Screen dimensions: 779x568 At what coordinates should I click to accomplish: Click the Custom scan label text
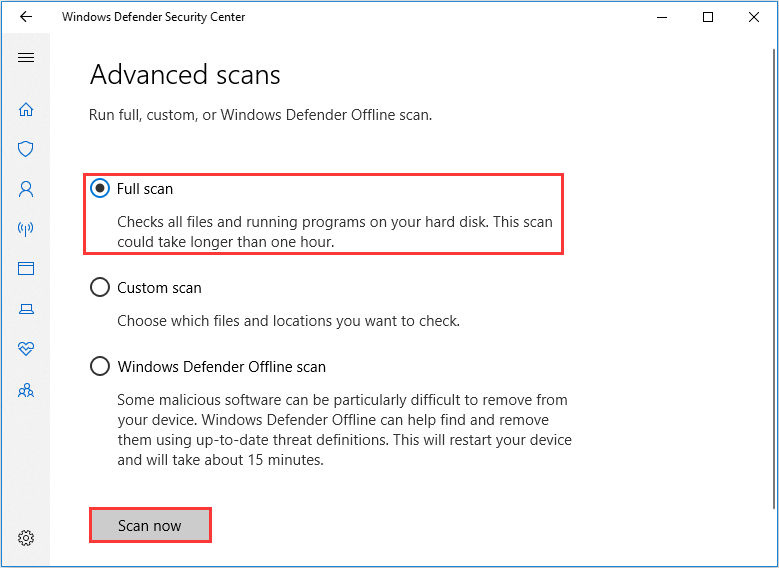[159, 288]
